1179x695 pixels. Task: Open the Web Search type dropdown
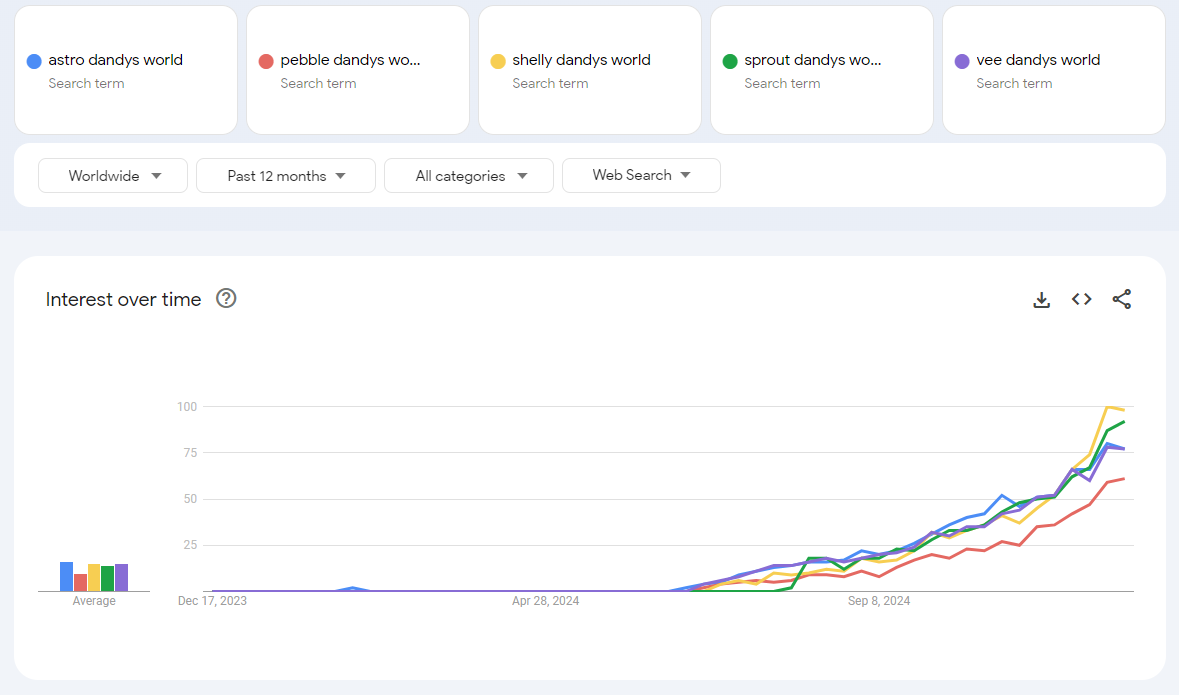(641, 175)
